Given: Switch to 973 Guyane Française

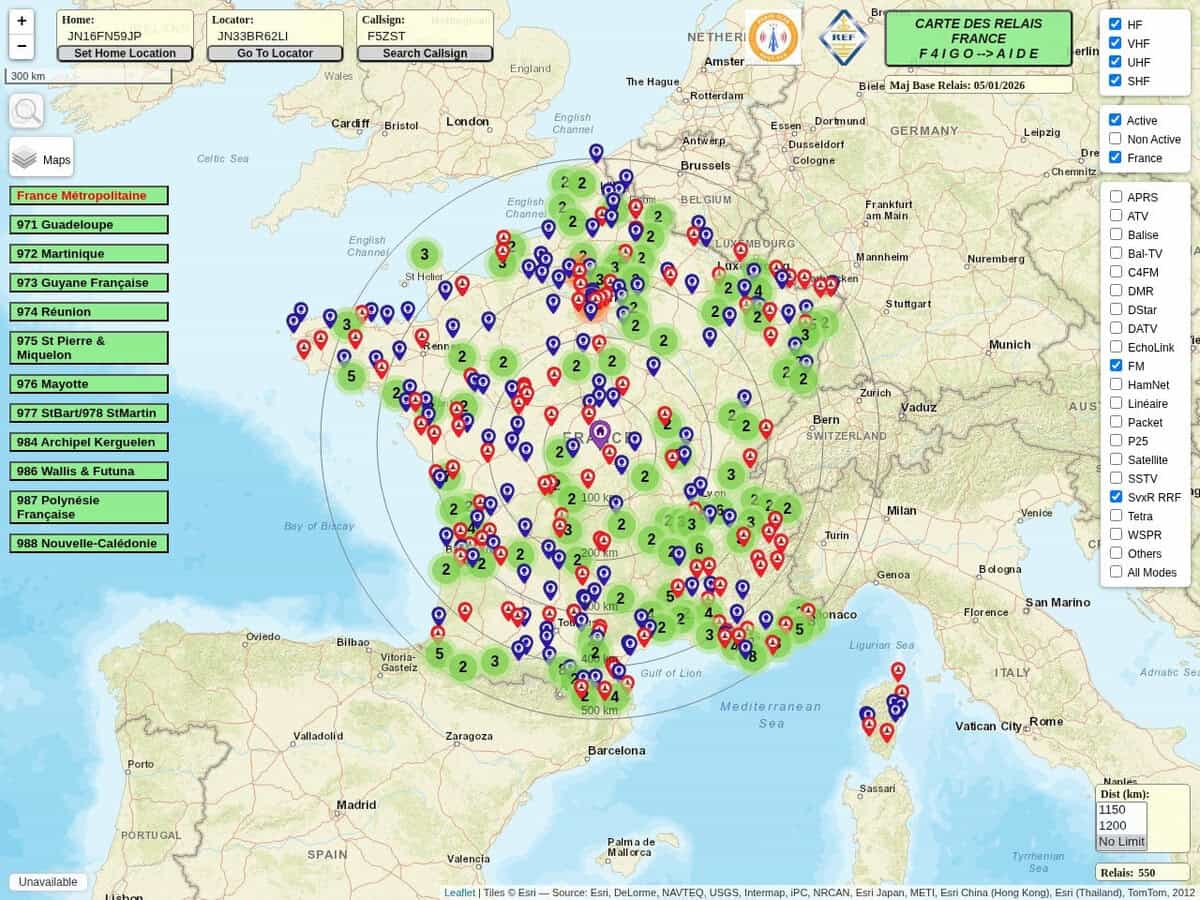Looking at the screenshot, I should coord(89,282).
